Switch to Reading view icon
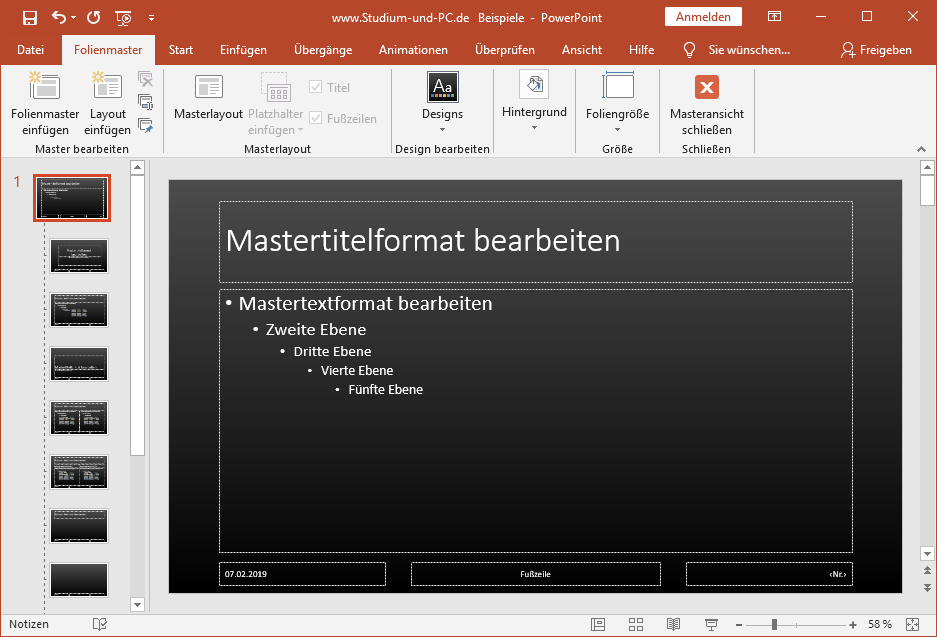 pos(673,624)
